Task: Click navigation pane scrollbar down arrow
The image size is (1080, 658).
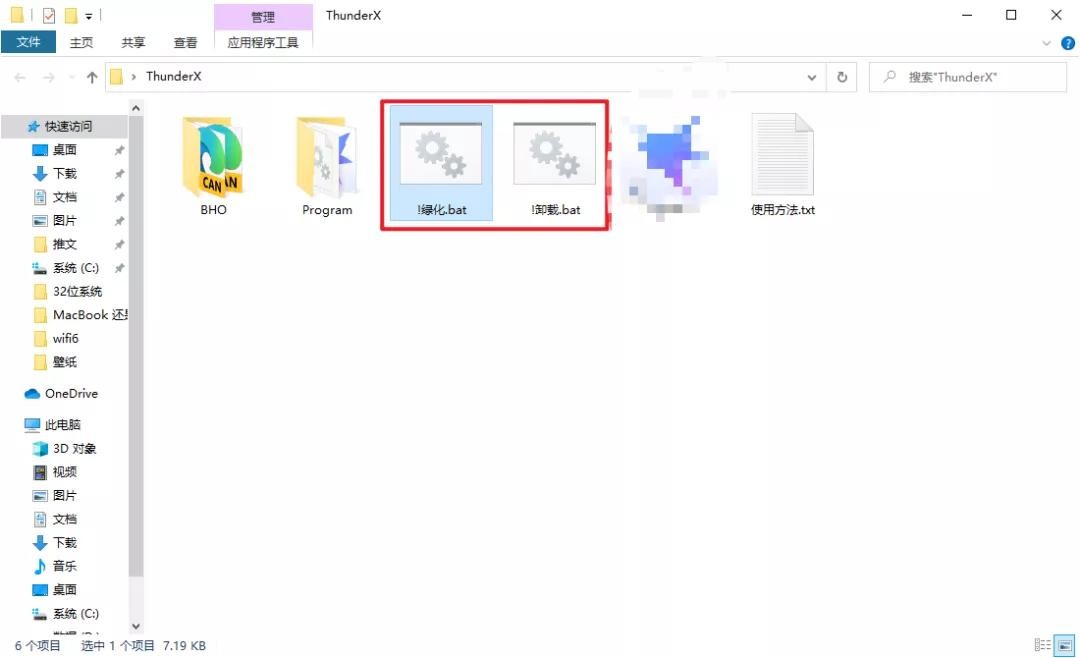Action: [136, 626]
